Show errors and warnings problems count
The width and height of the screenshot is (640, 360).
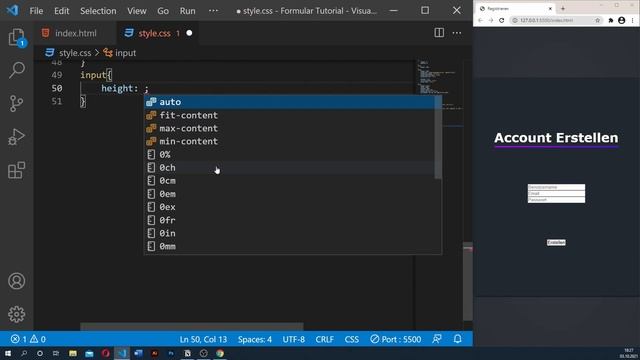point(28,339)
